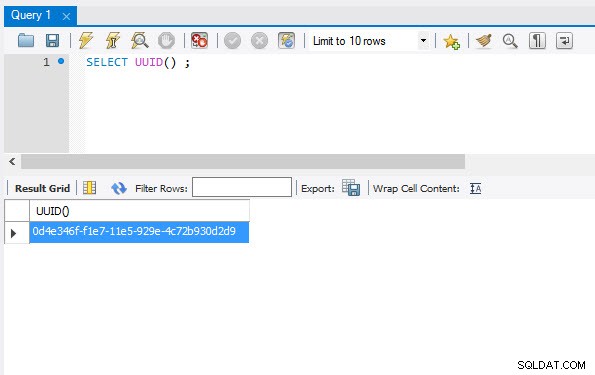Image resolution: width=595 pixels, height=375 pixels.
Task: Refresh the result data icon
Action: point(119,188)
